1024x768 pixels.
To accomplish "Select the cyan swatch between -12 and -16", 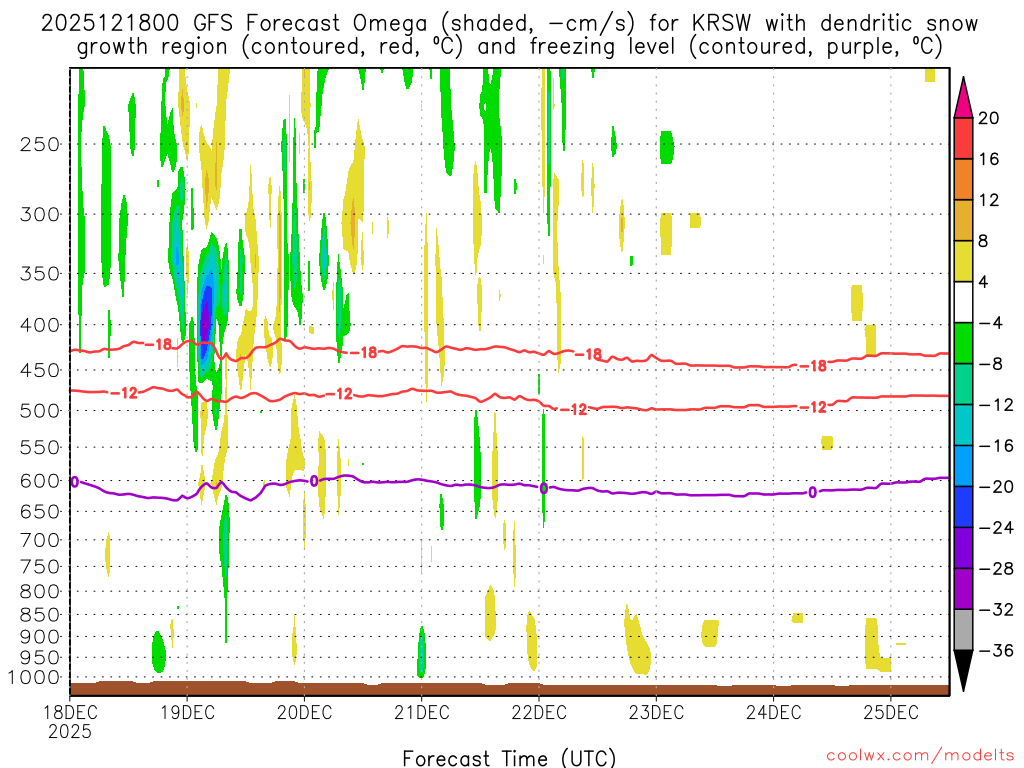I will [x=963, y=425].
